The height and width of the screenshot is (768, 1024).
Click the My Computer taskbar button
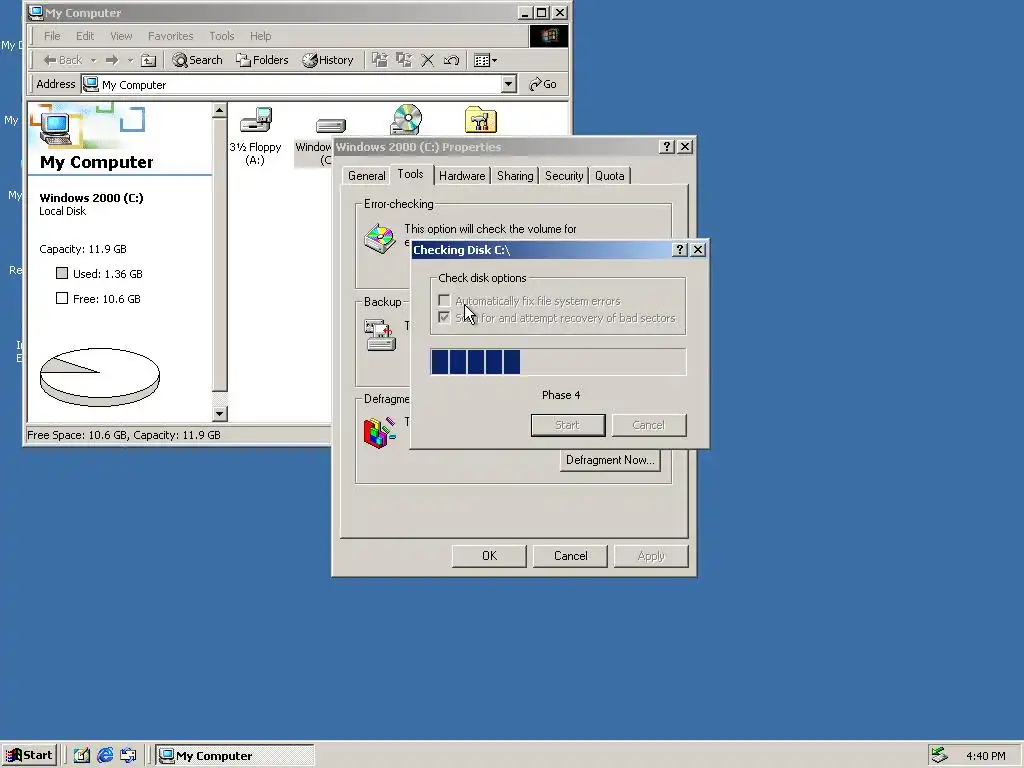[235, 756]
